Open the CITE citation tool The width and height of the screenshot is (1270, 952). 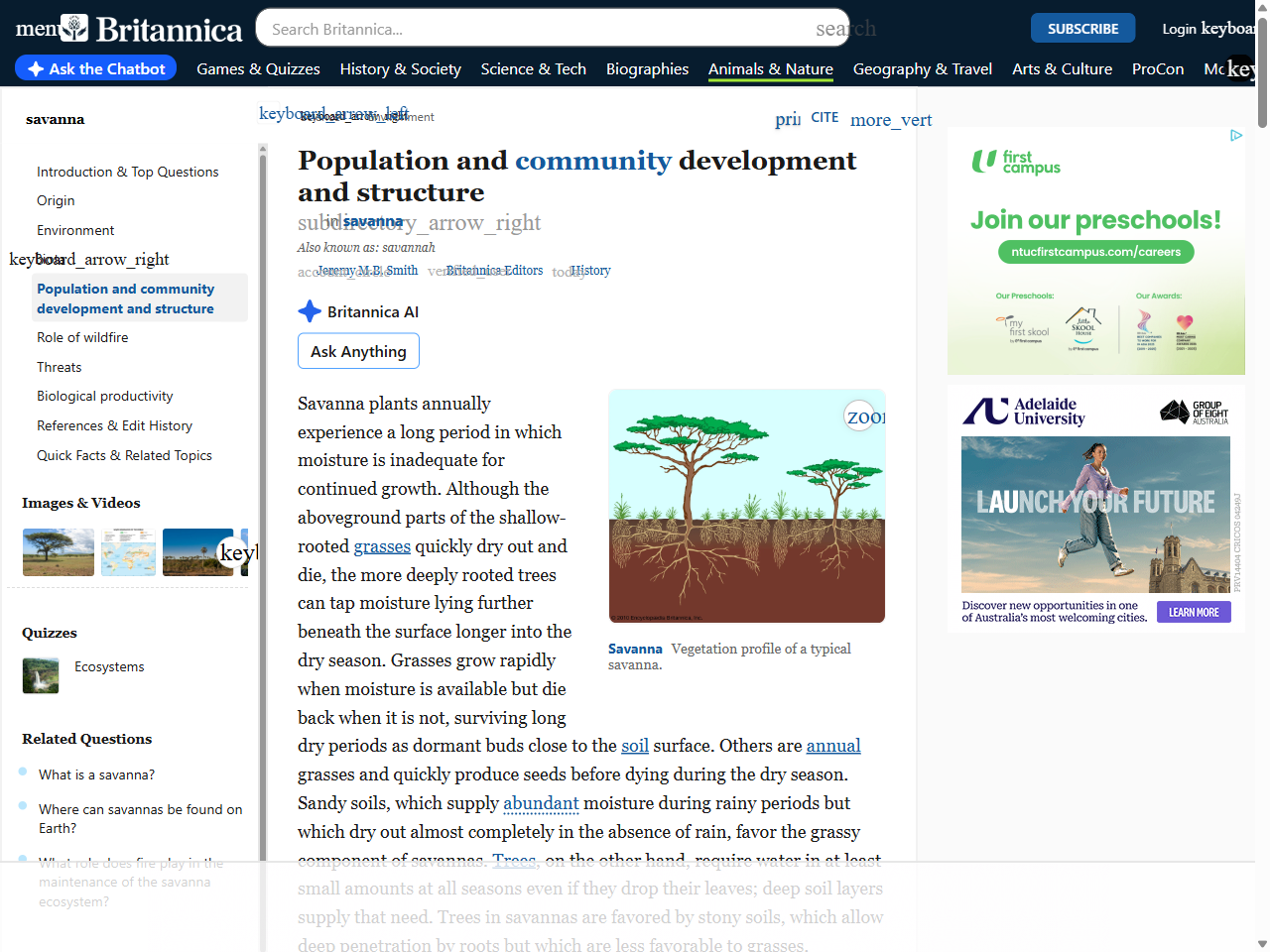(x=825, y=117)
